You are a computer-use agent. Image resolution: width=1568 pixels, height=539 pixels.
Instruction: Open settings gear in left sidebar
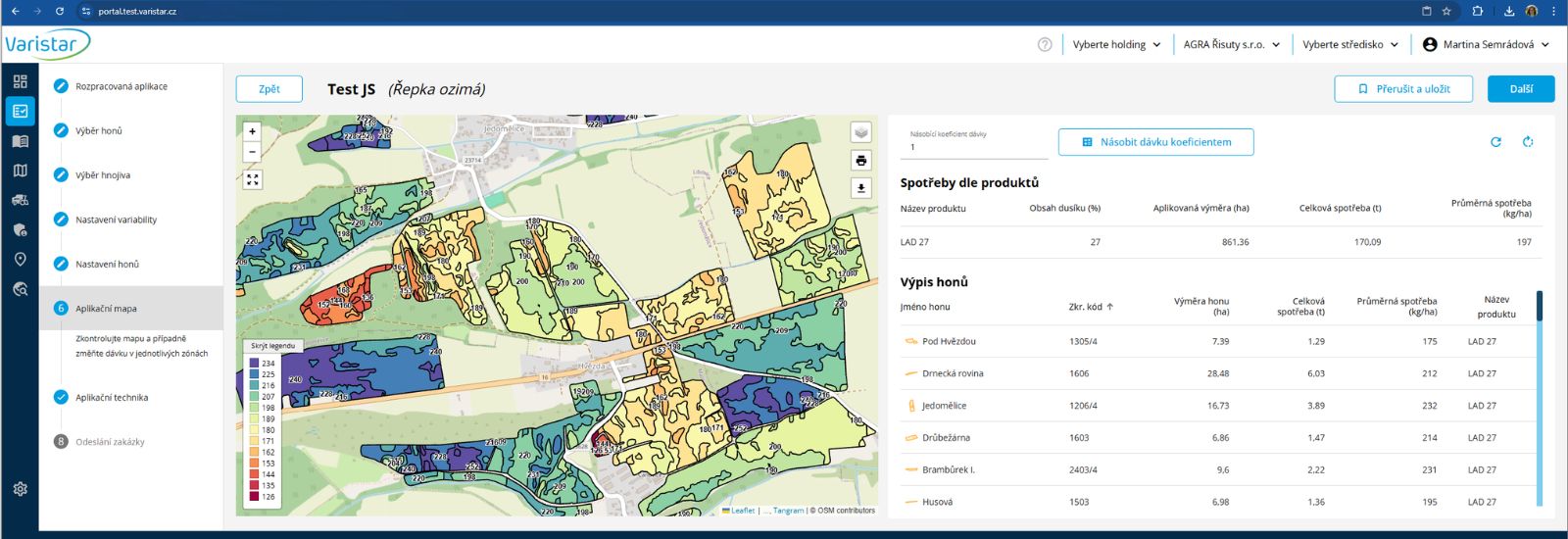20,489
